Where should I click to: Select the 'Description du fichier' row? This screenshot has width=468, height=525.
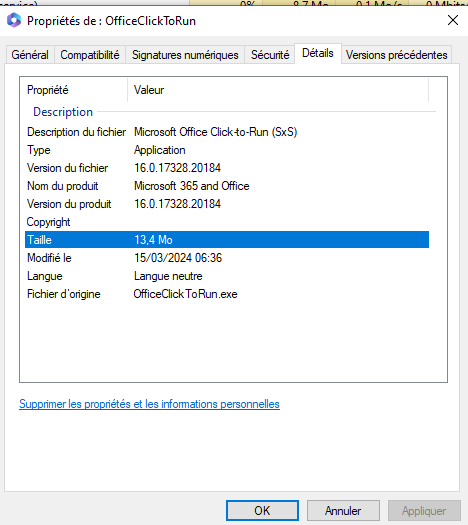[x=227, y=132]
